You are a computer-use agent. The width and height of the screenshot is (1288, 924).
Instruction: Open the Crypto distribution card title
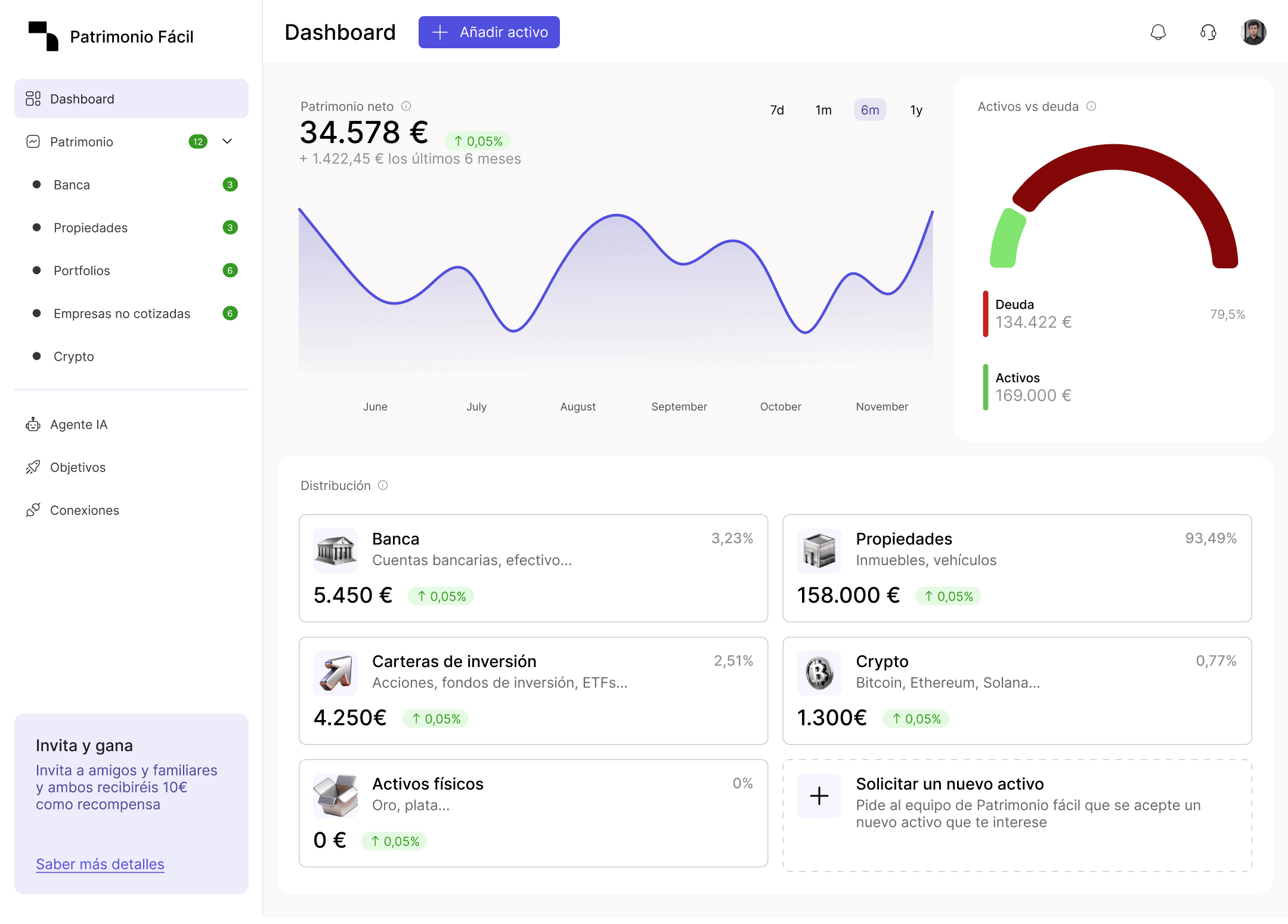tap(882, 662)
